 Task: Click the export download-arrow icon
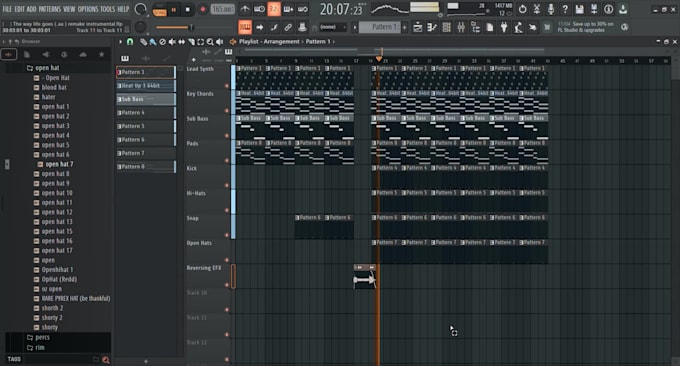pos(623,9)
